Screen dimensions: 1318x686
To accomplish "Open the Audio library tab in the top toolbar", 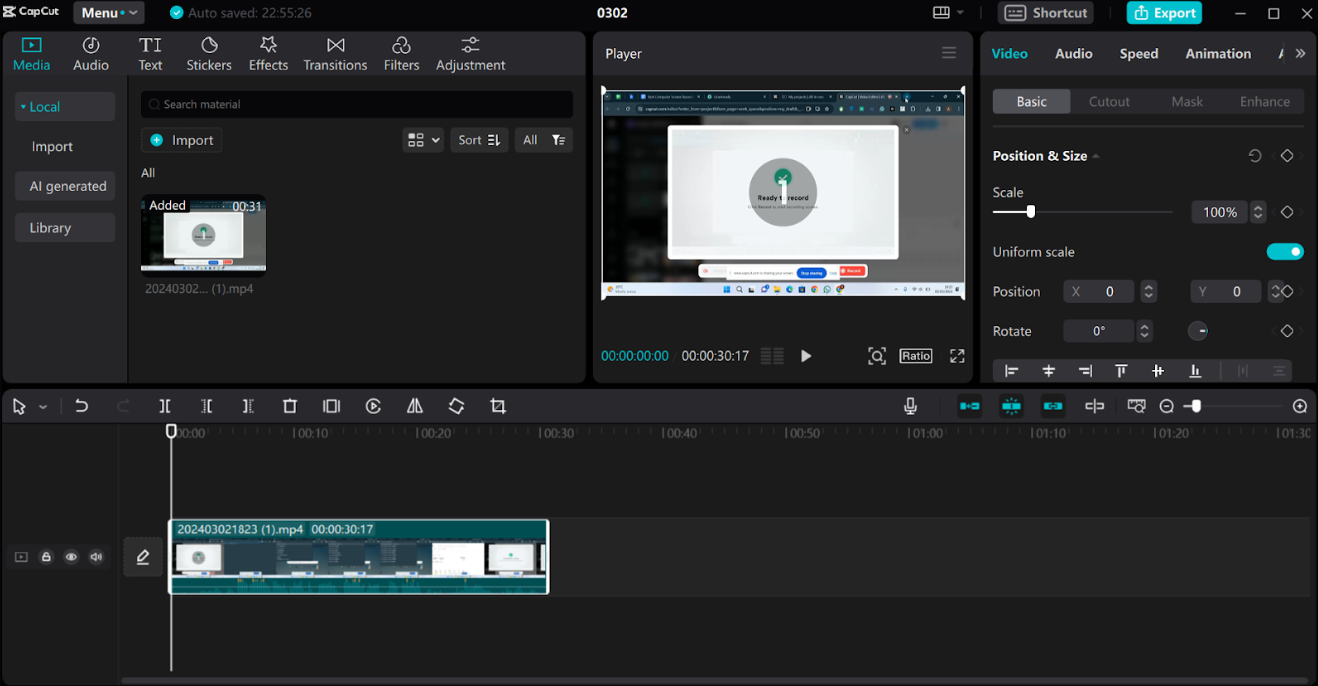I will tap(90, 54).
